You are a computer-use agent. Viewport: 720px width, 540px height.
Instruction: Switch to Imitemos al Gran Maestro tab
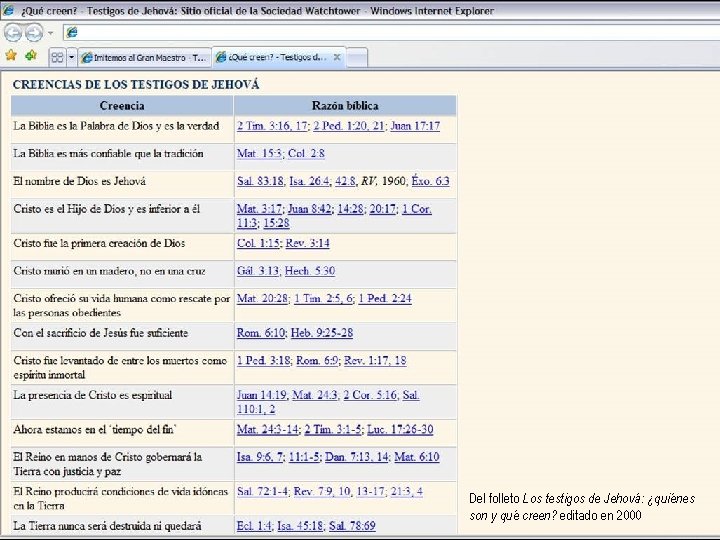pyautogui.click(x=144, y=58)
